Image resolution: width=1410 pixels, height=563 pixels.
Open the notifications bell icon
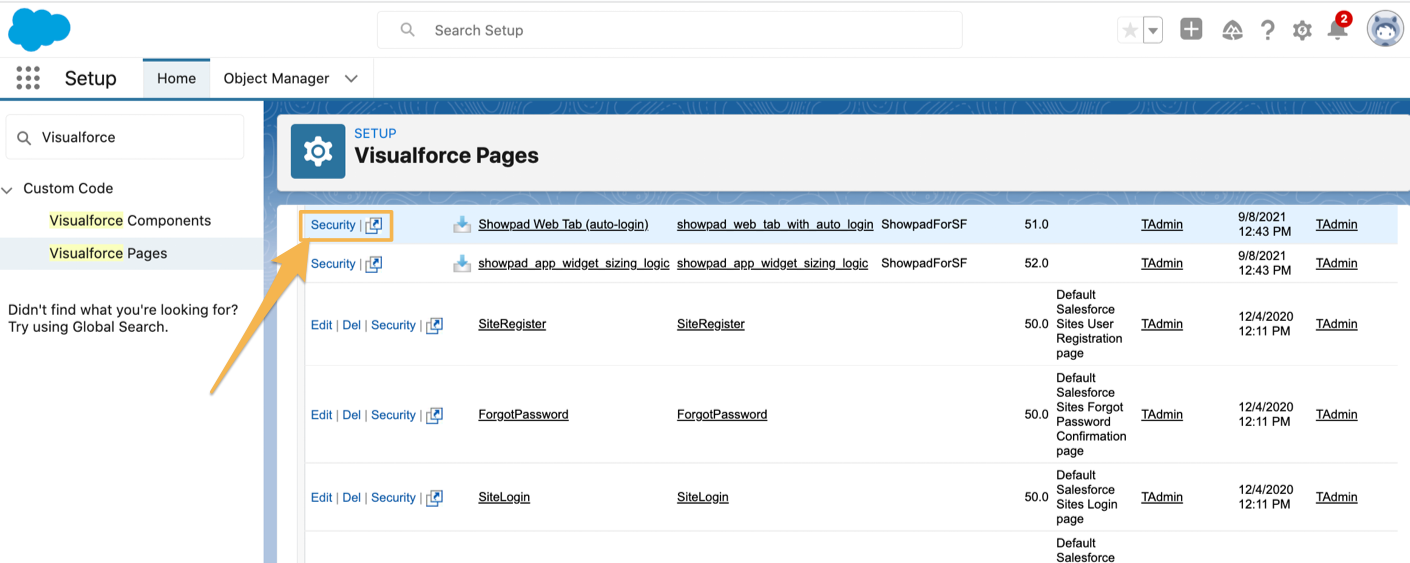tap(1337, 30)
